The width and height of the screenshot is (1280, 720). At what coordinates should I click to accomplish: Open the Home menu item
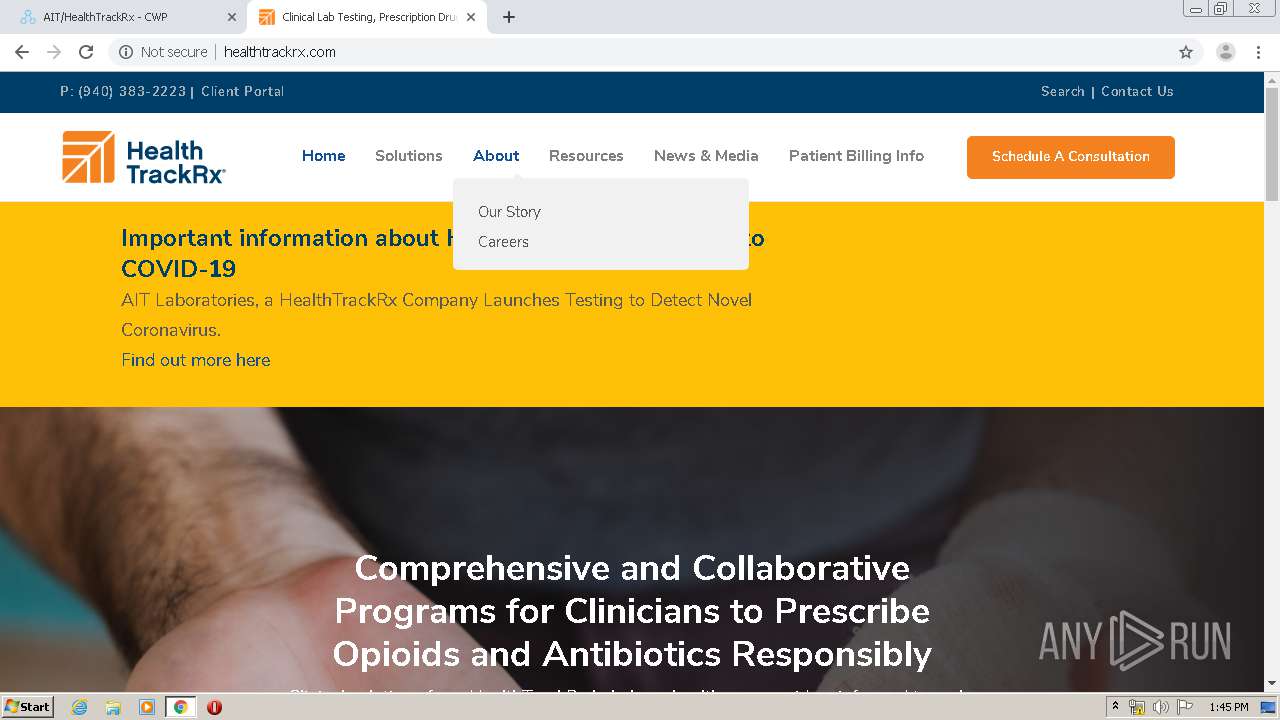pyautogui.click(x=324, y=156)
